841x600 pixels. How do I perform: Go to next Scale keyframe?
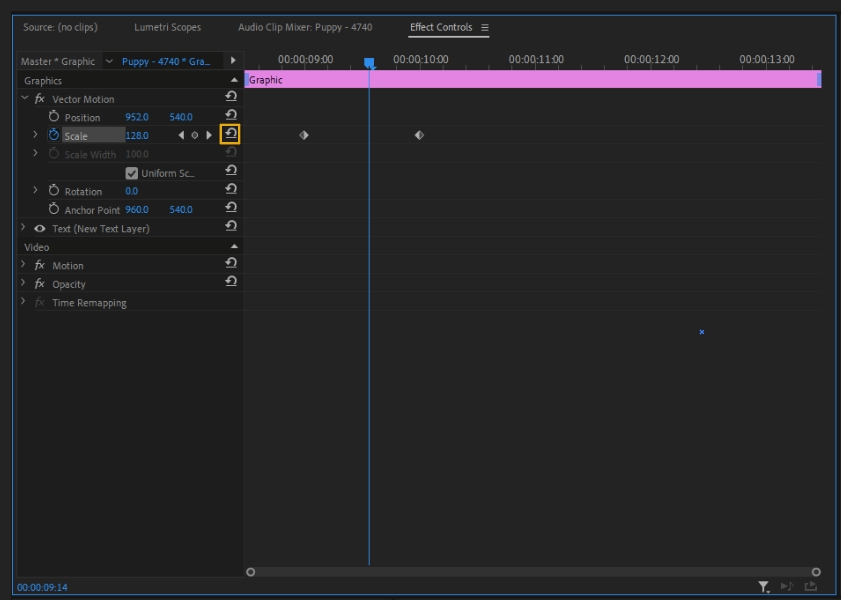tap(209, 135)
